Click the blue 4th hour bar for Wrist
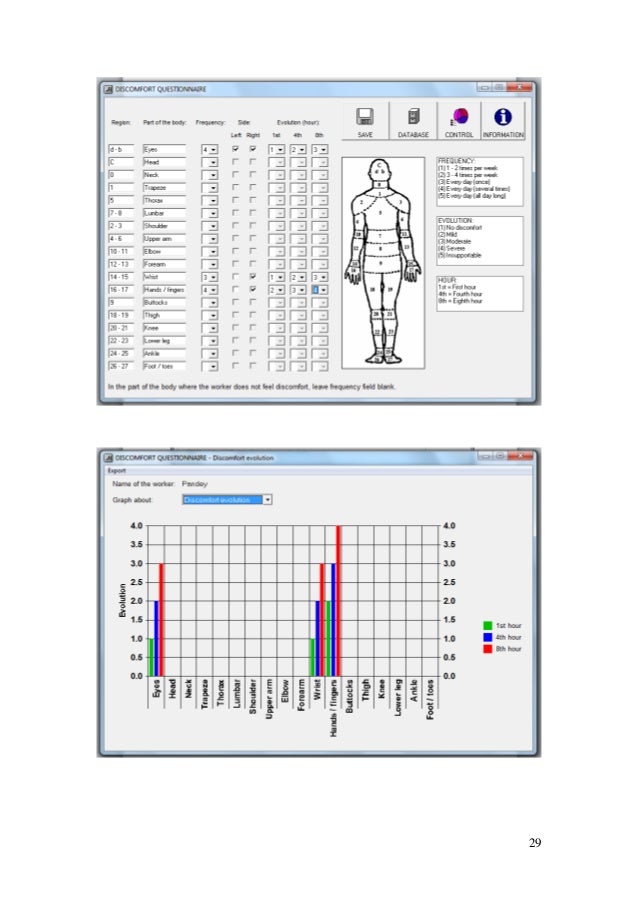 pos(317,638)
